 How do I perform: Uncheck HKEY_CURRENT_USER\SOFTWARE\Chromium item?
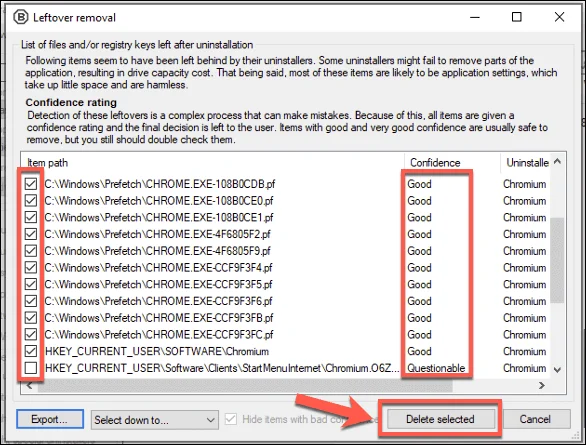(31, 351)
